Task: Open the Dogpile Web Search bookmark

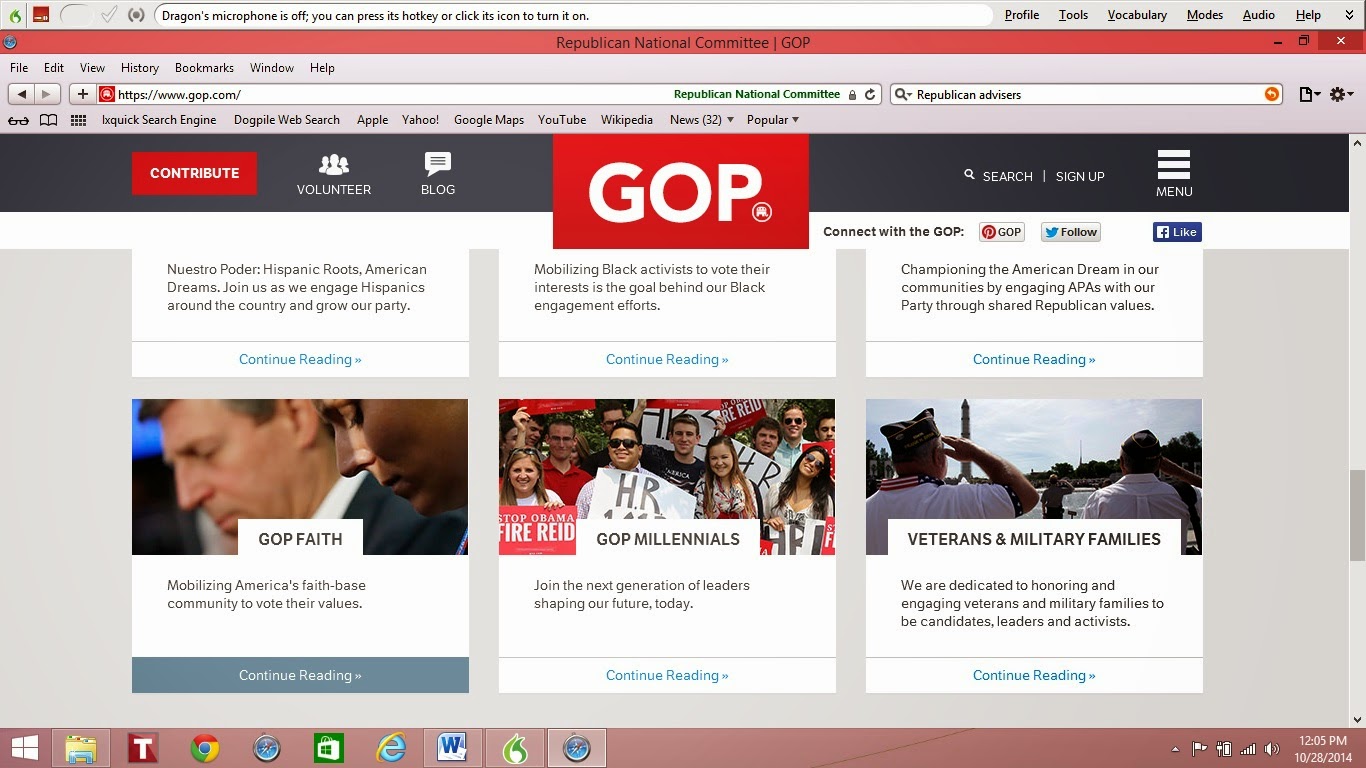Action: [x=287, y=120]
